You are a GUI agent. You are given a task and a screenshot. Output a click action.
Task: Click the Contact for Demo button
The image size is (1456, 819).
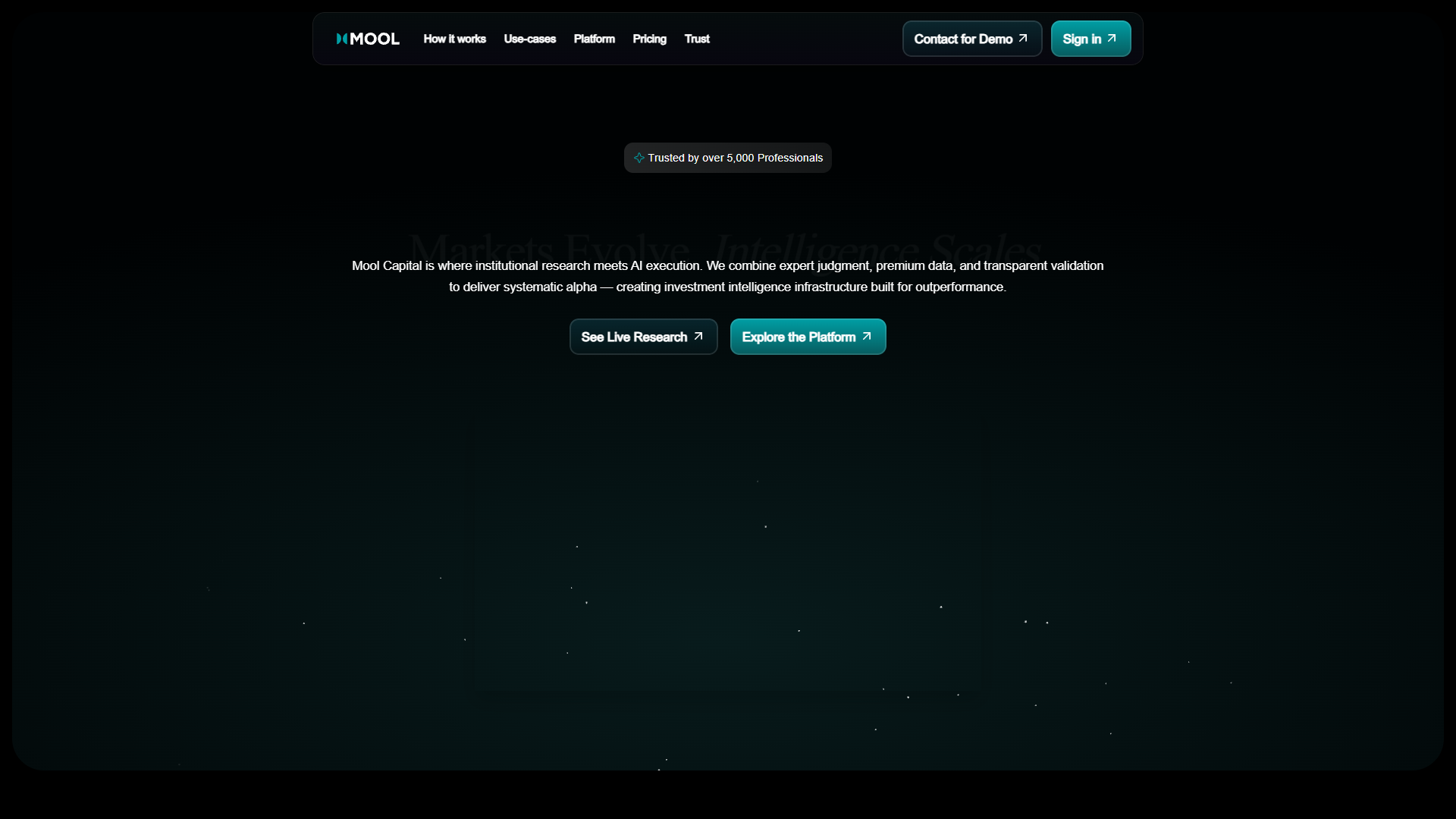(x=972, y=39)
